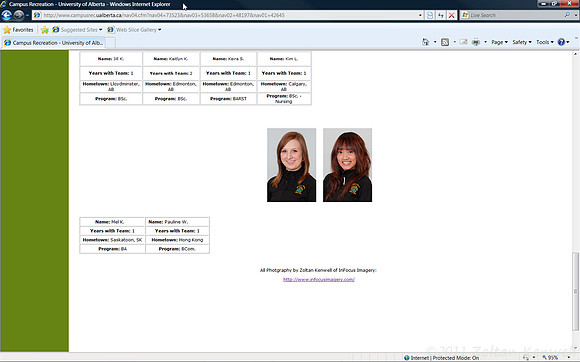Open the Tools menu

point(544,42)
